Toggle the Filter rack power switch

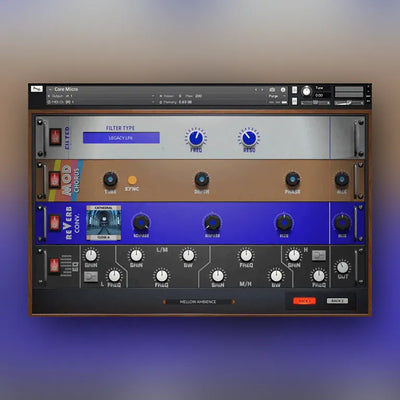point(55,137)
